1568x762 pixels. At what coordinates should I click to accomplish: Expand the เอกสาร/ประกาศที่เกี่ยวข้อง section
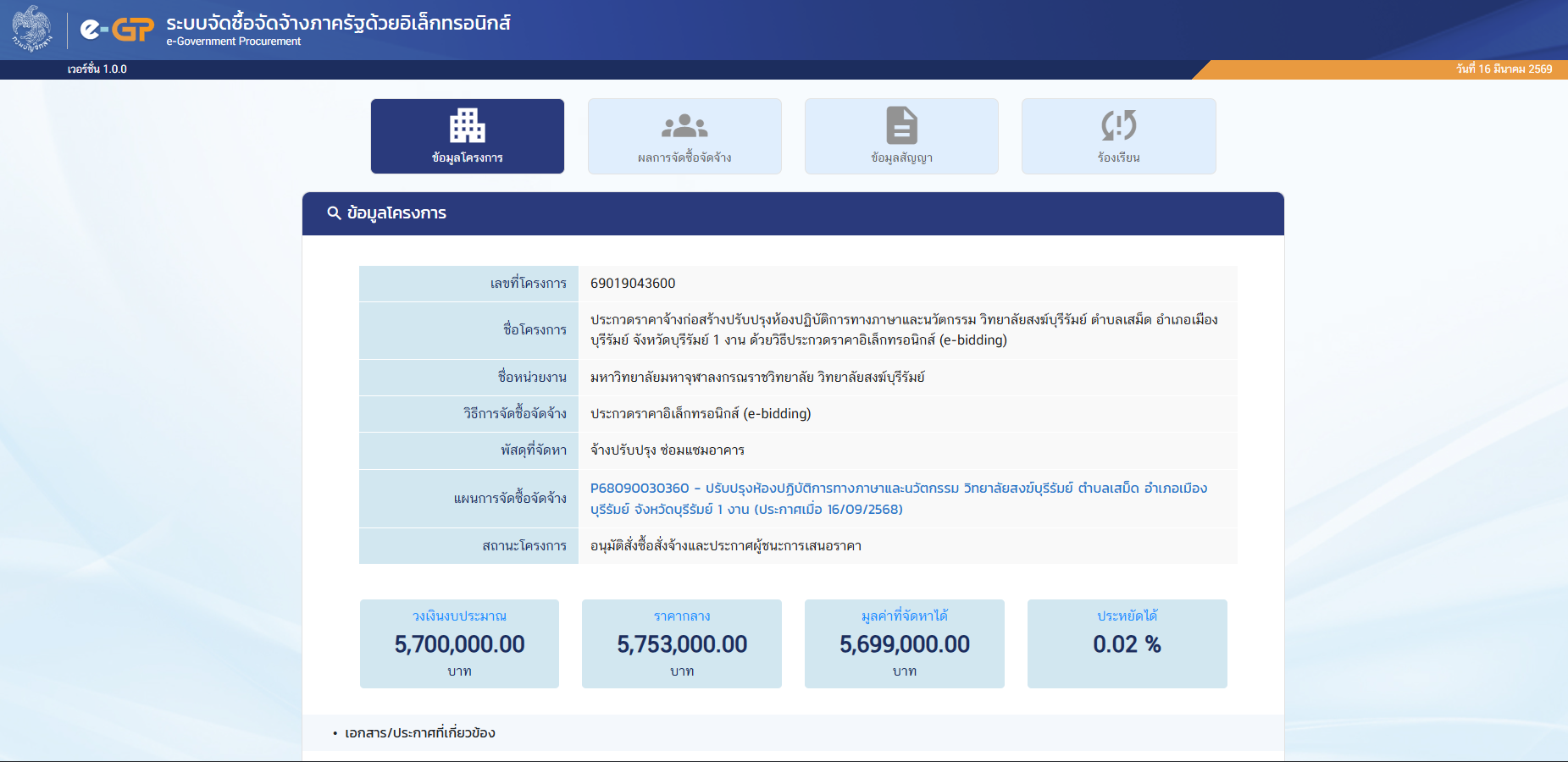point(419,733)
